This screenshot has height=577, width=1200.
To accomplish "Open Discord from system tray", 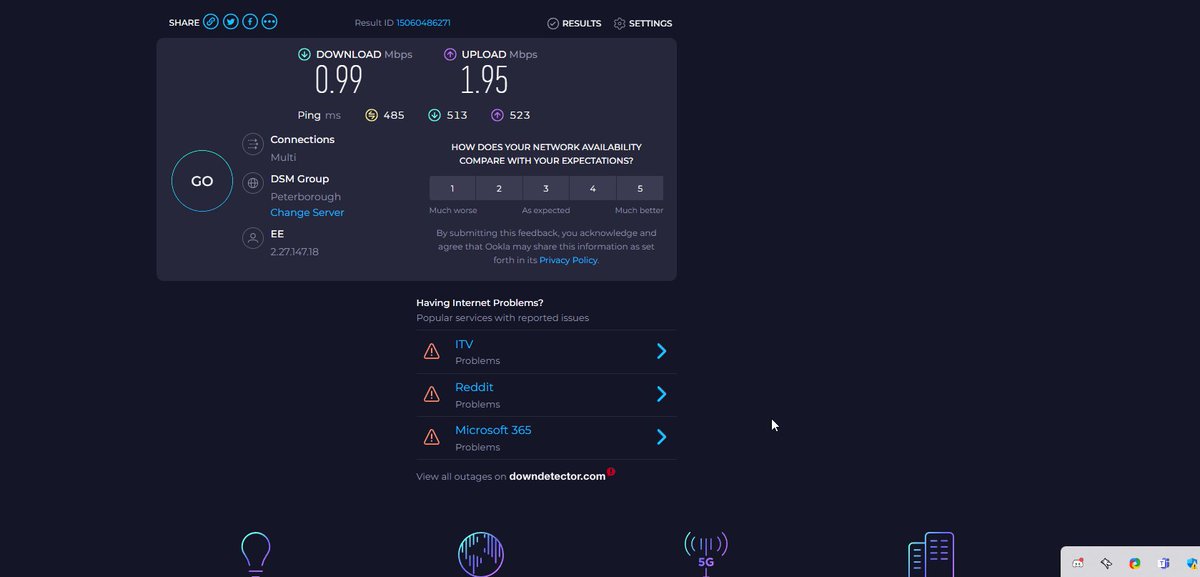I will click(x=1078, y=563).
